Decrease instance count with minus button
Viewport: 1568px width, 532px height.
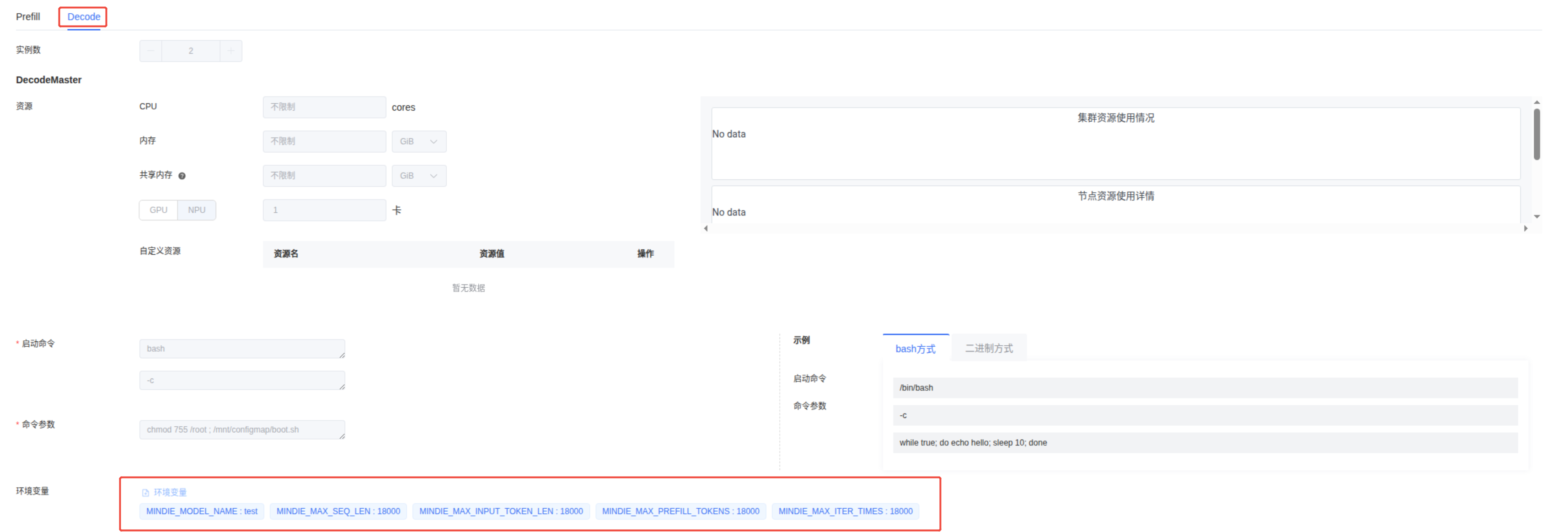click(x=150, y=51)
